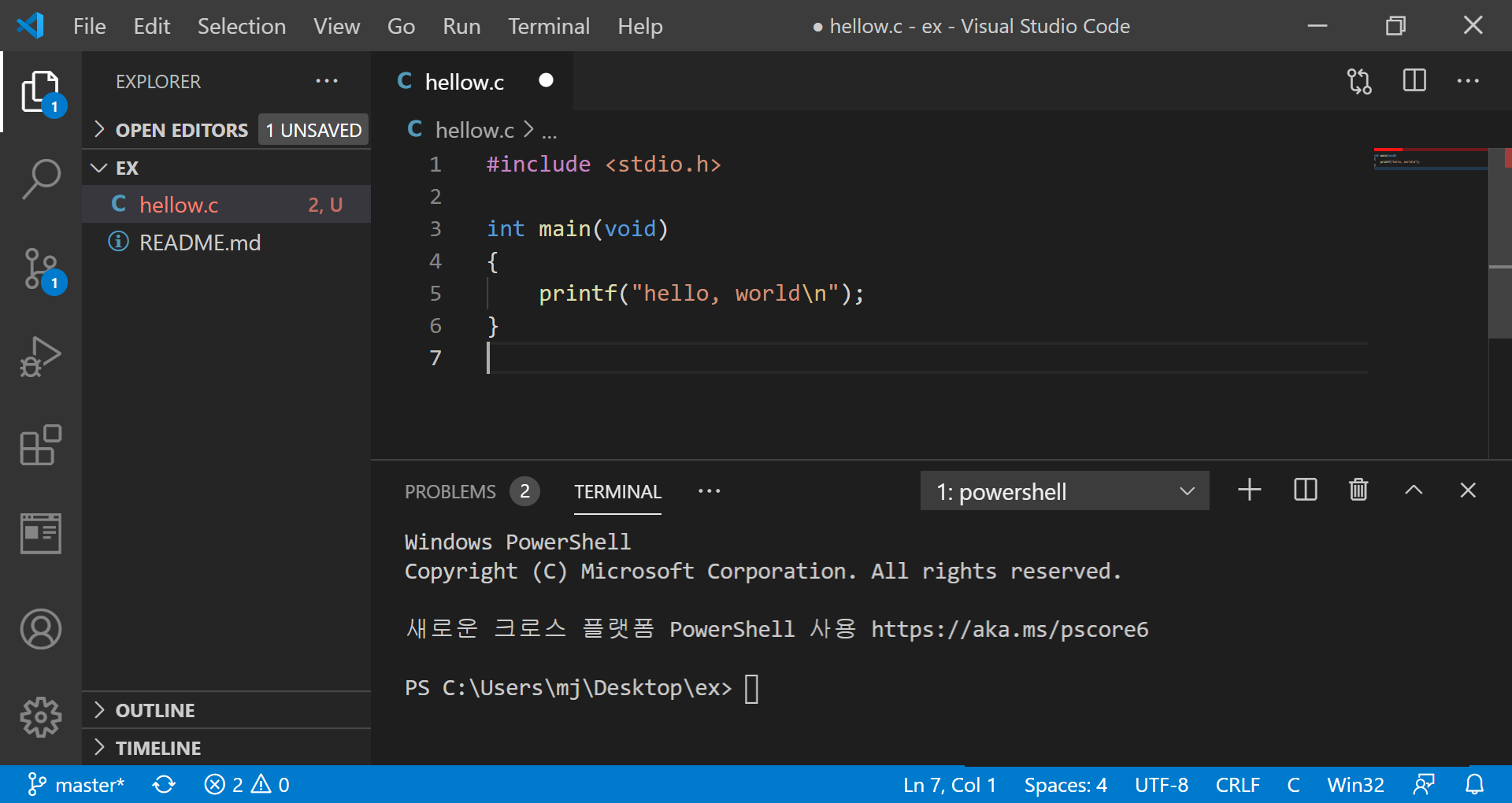Click the feedback icon in status bar
Screen dimensions: 1512x803
click(1424, 785)
